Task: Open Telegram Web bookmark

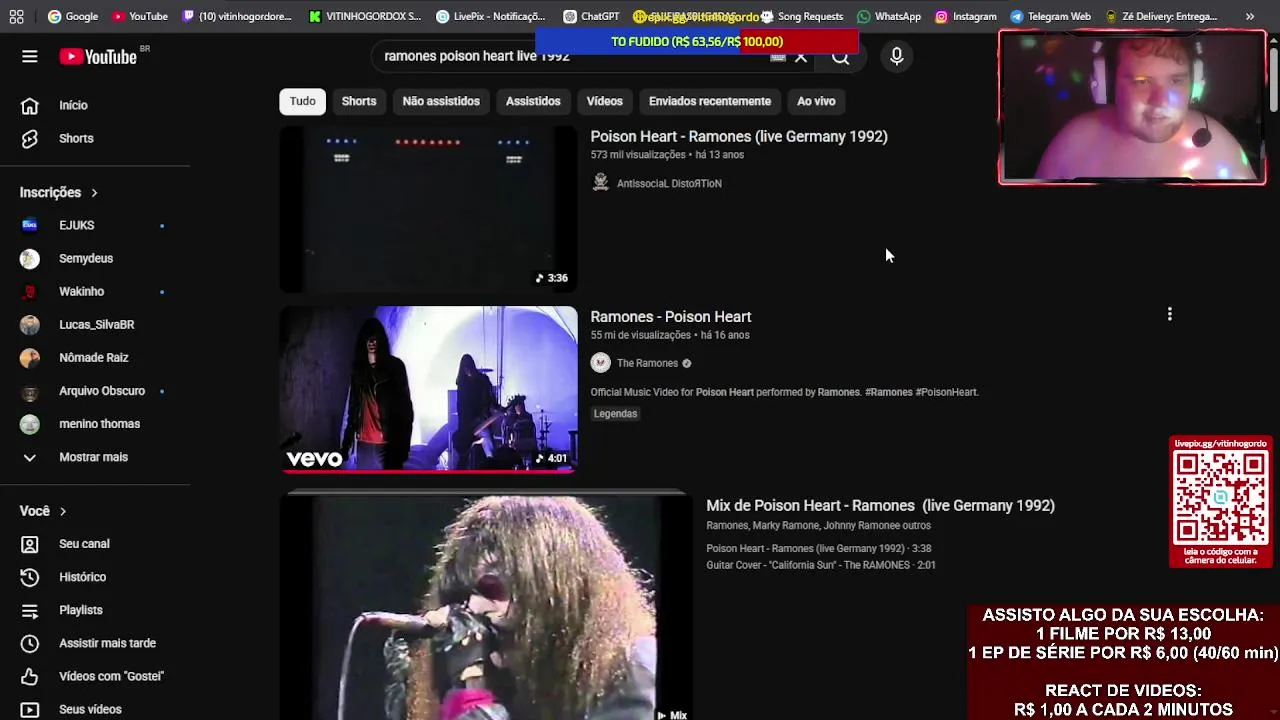Action: (x=1050, y=16)
